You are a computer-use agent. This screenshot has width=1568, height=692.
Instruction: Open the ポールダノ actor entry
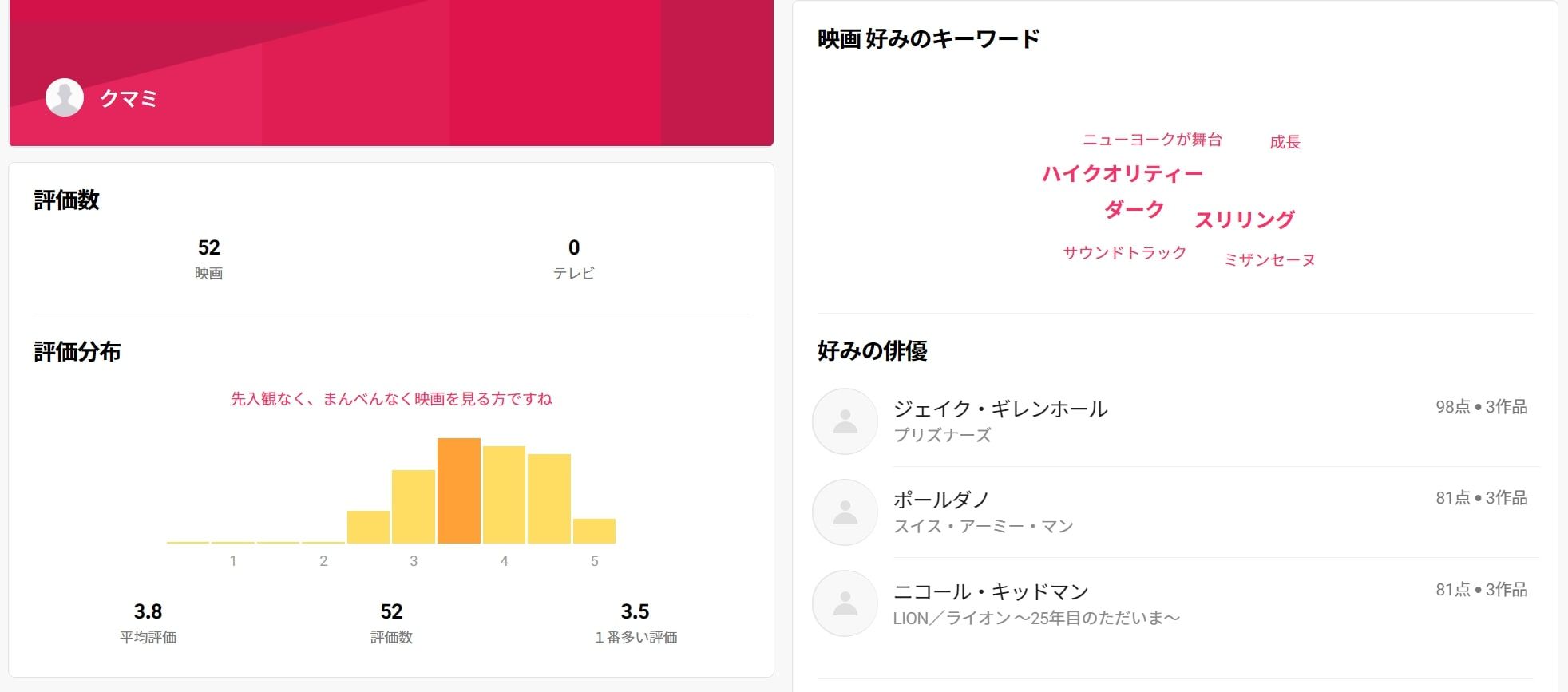(x=941, y=500)
